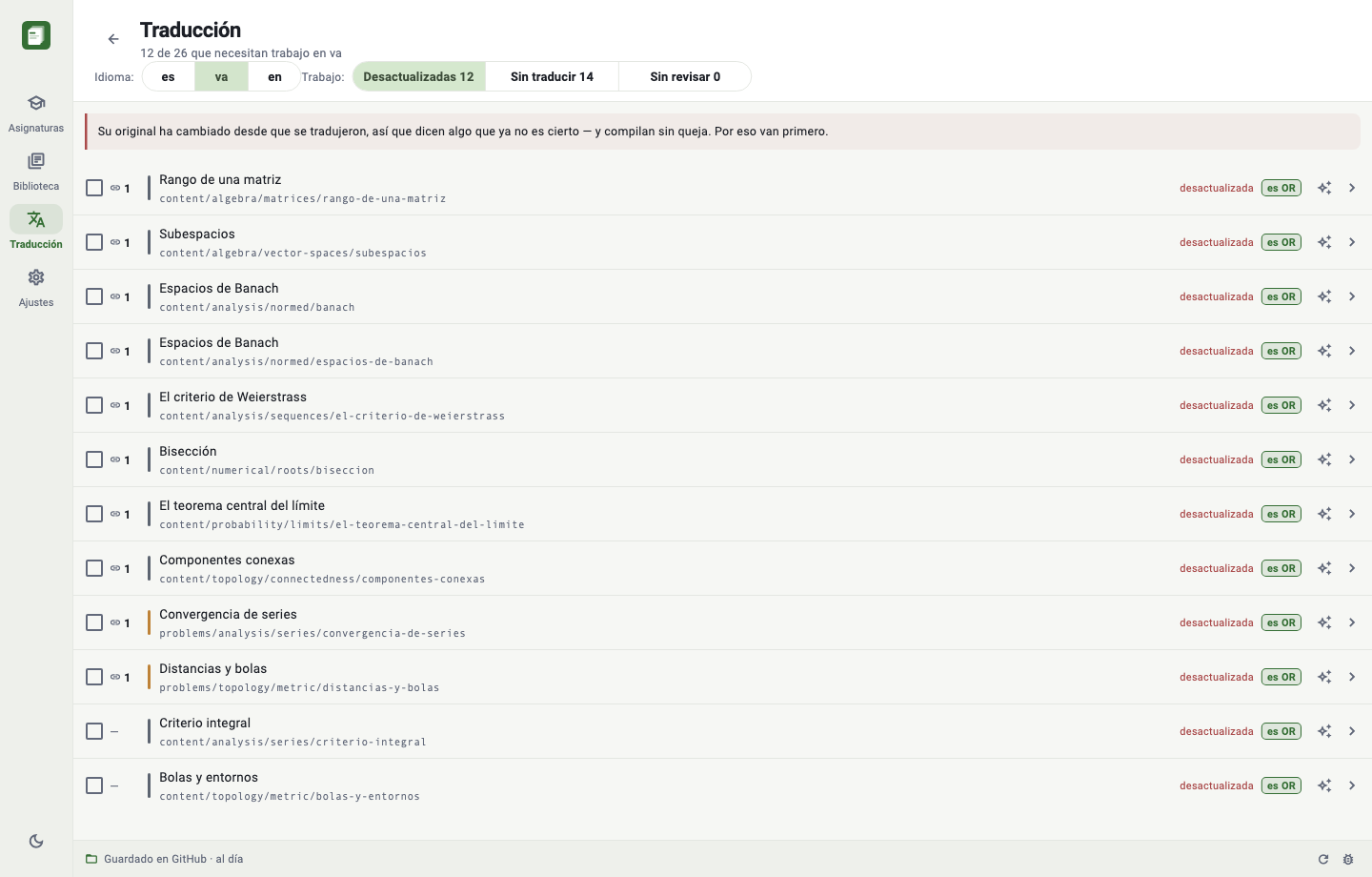The image size is (1372, 877).
Task: Switch to the Sin revisar 0 tab
Action: coord(685,76)
